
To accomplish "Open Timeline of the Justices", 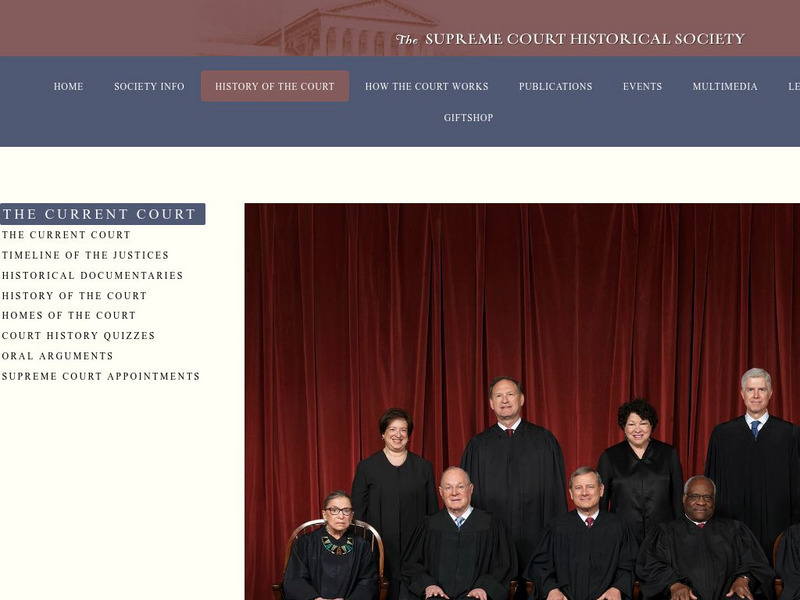I will (85, 255).
